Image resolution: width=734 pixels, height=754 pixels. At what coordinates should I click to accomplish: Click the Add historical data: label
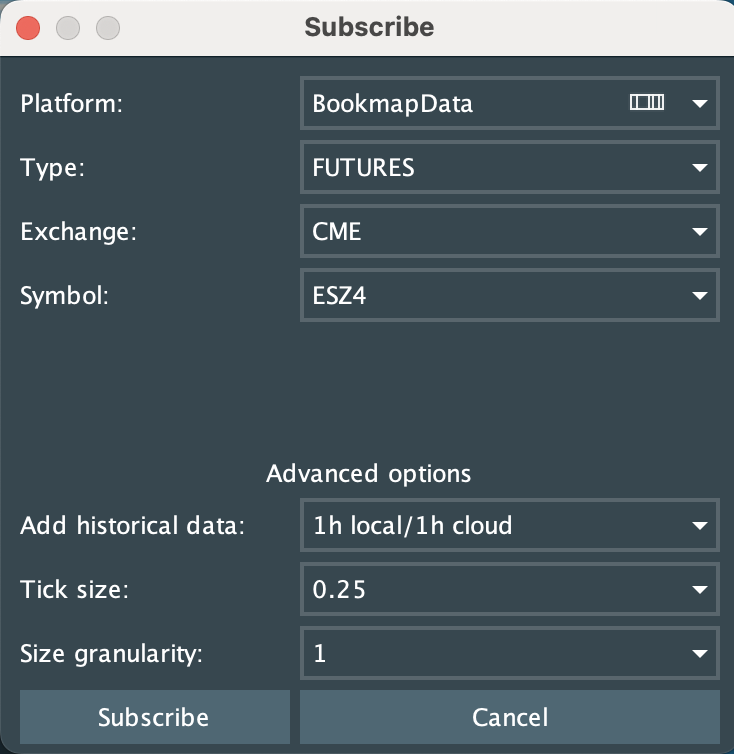pos(132,525)
